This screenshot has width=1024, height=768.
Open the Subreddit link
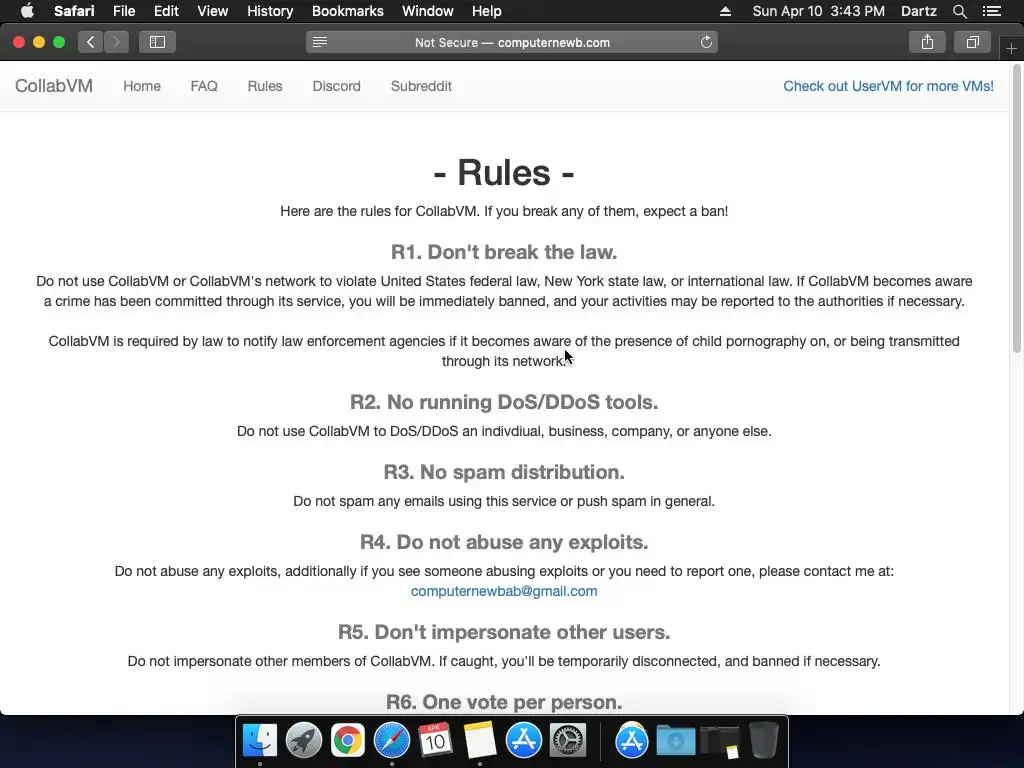[421, 86]
